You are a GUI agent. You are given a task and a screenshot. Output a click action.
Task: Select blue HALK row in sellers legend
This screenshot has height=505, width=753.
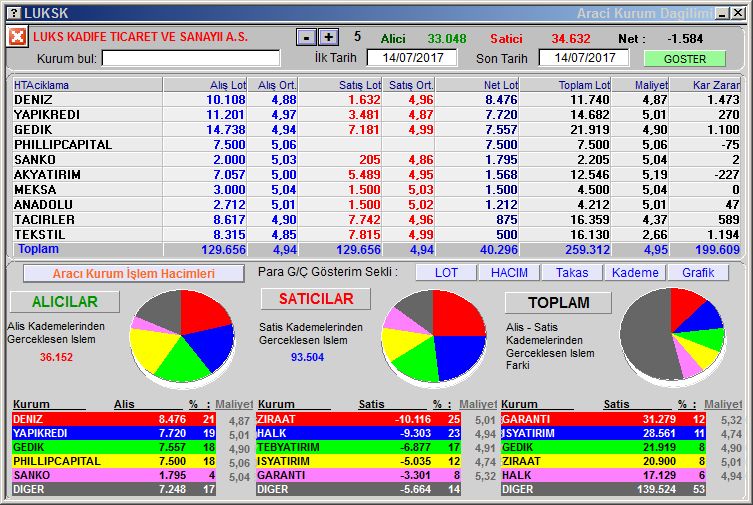[359, 433]
